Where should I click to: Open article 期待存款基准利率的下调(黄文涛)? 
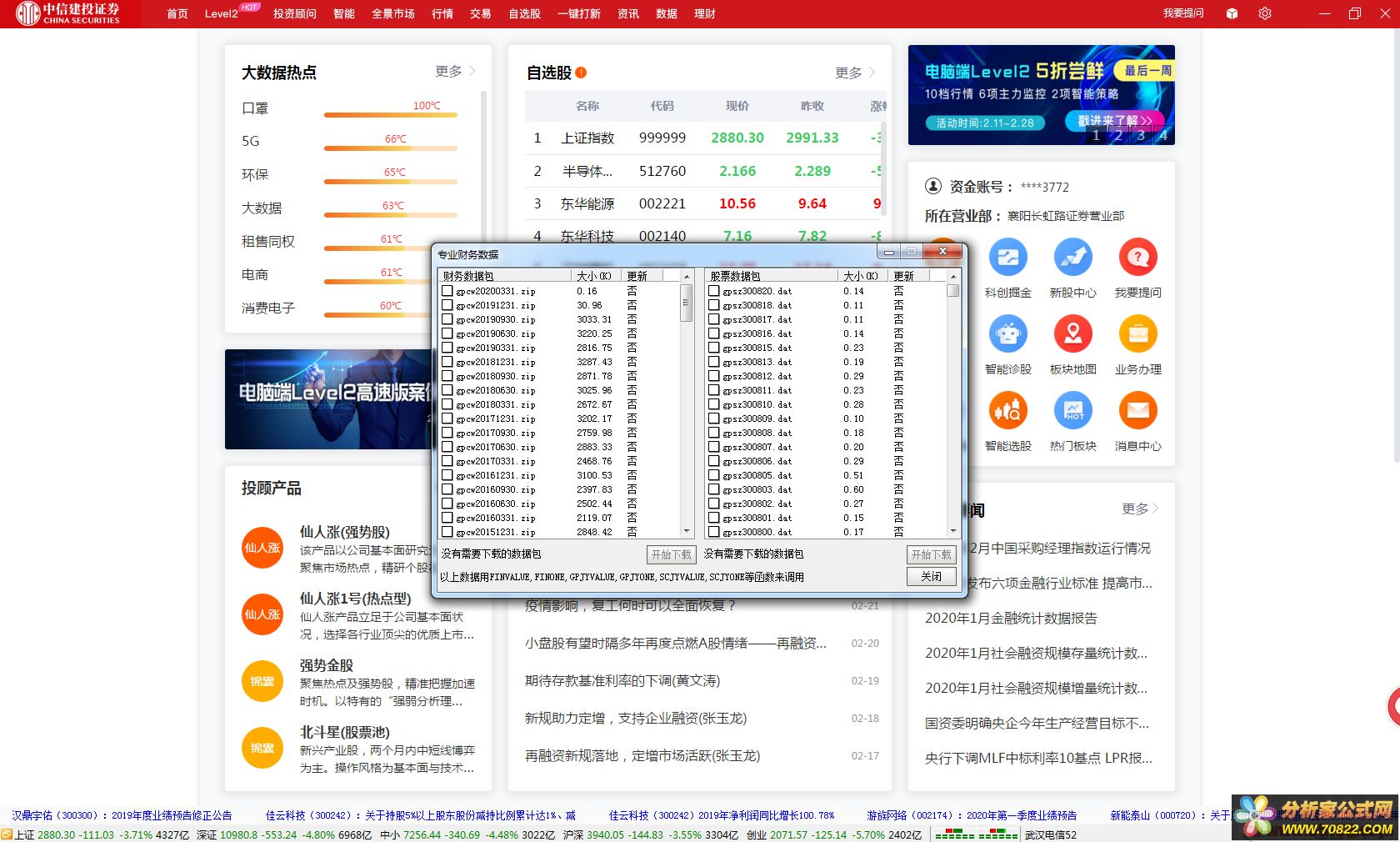pos(622,681)
